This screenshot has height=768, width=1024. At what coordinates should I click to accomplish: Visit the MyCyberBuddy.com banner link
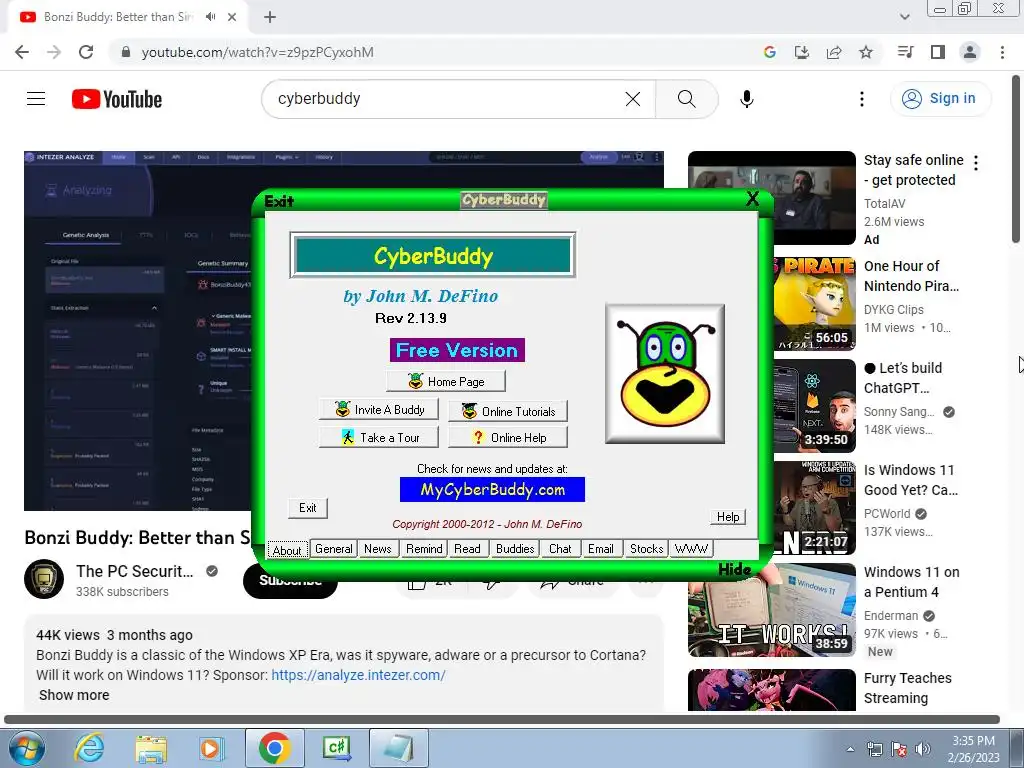click(x=492, y=490)
